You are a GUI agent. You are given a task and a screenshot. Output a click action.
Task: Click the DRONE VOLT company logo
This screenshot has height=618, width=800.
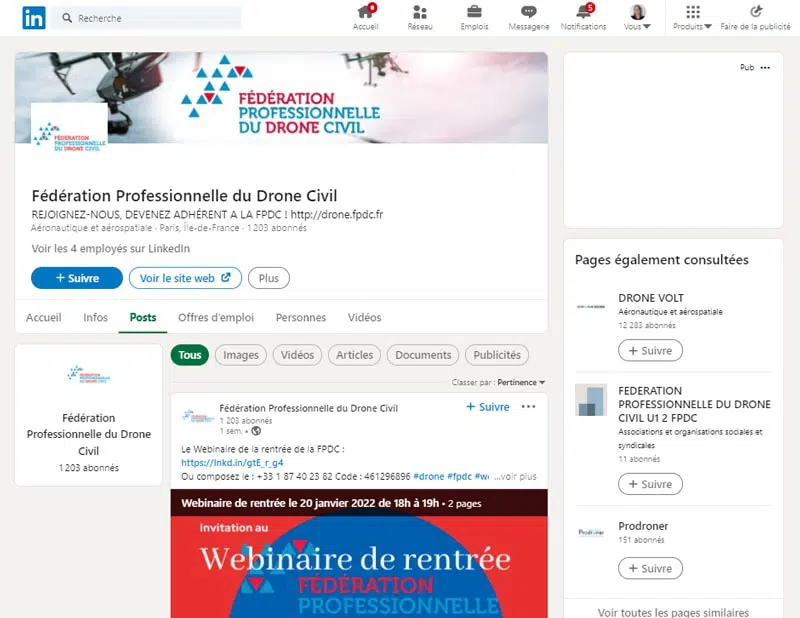[591, 307]
